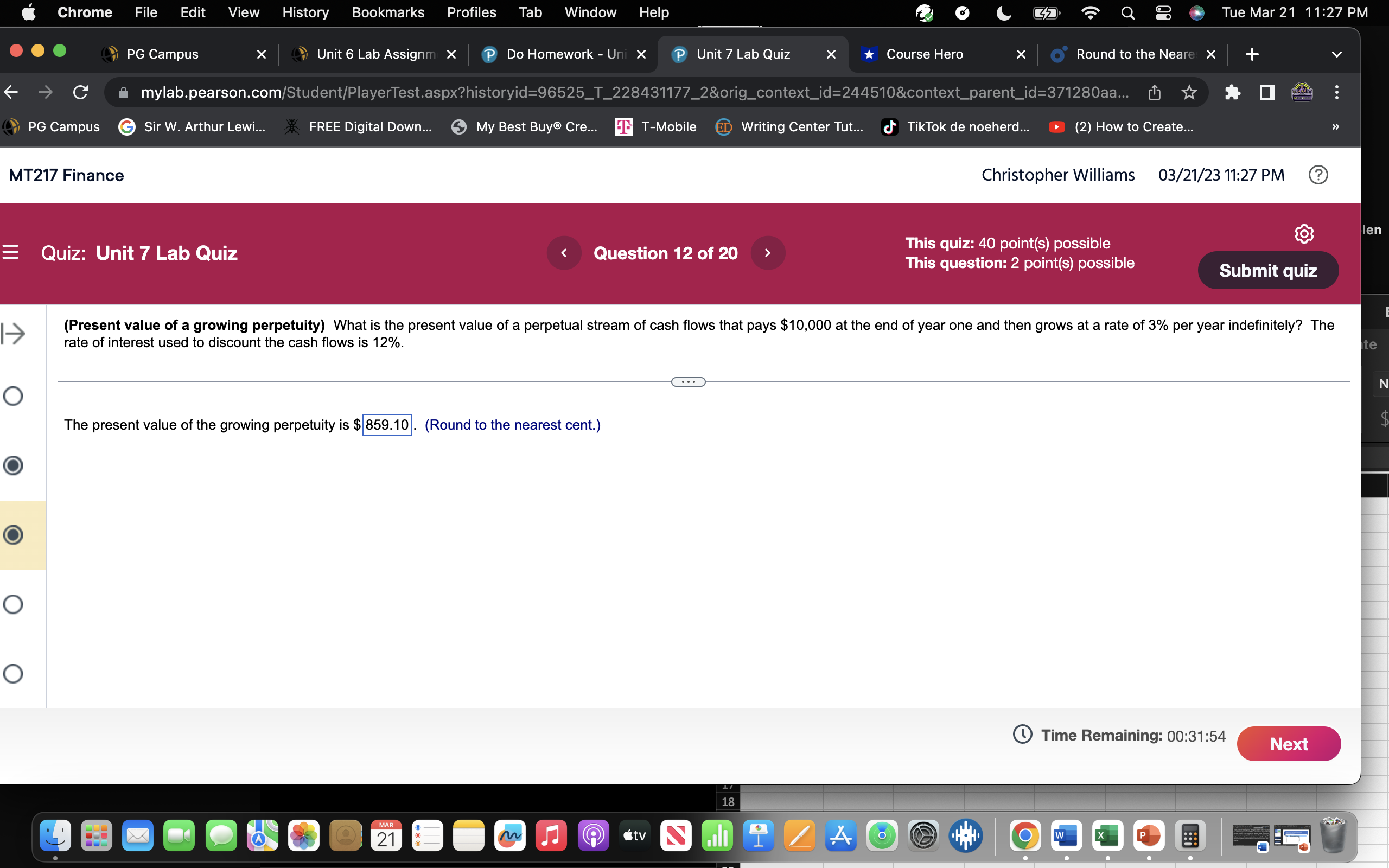
Task: Click the browser reload icon
Action: [x=80, y=92]
